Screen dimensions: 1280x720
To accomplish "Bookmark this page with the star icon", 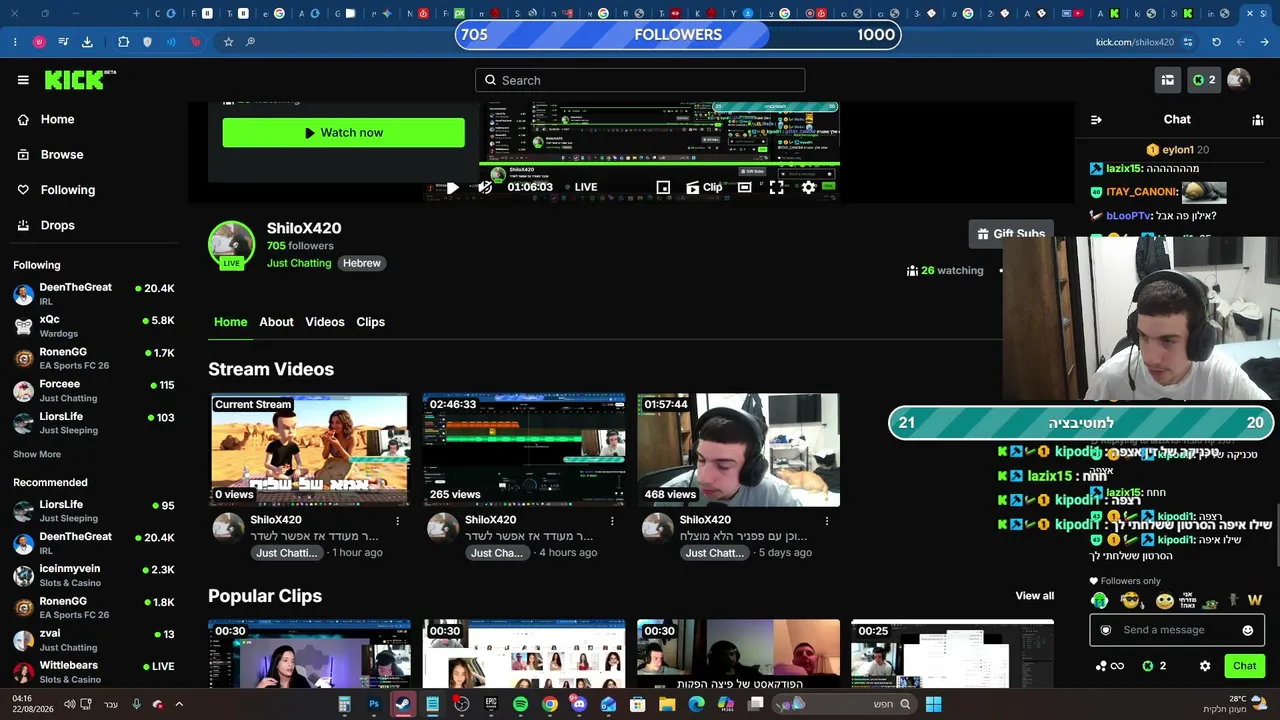I will [x=228, y=42].
